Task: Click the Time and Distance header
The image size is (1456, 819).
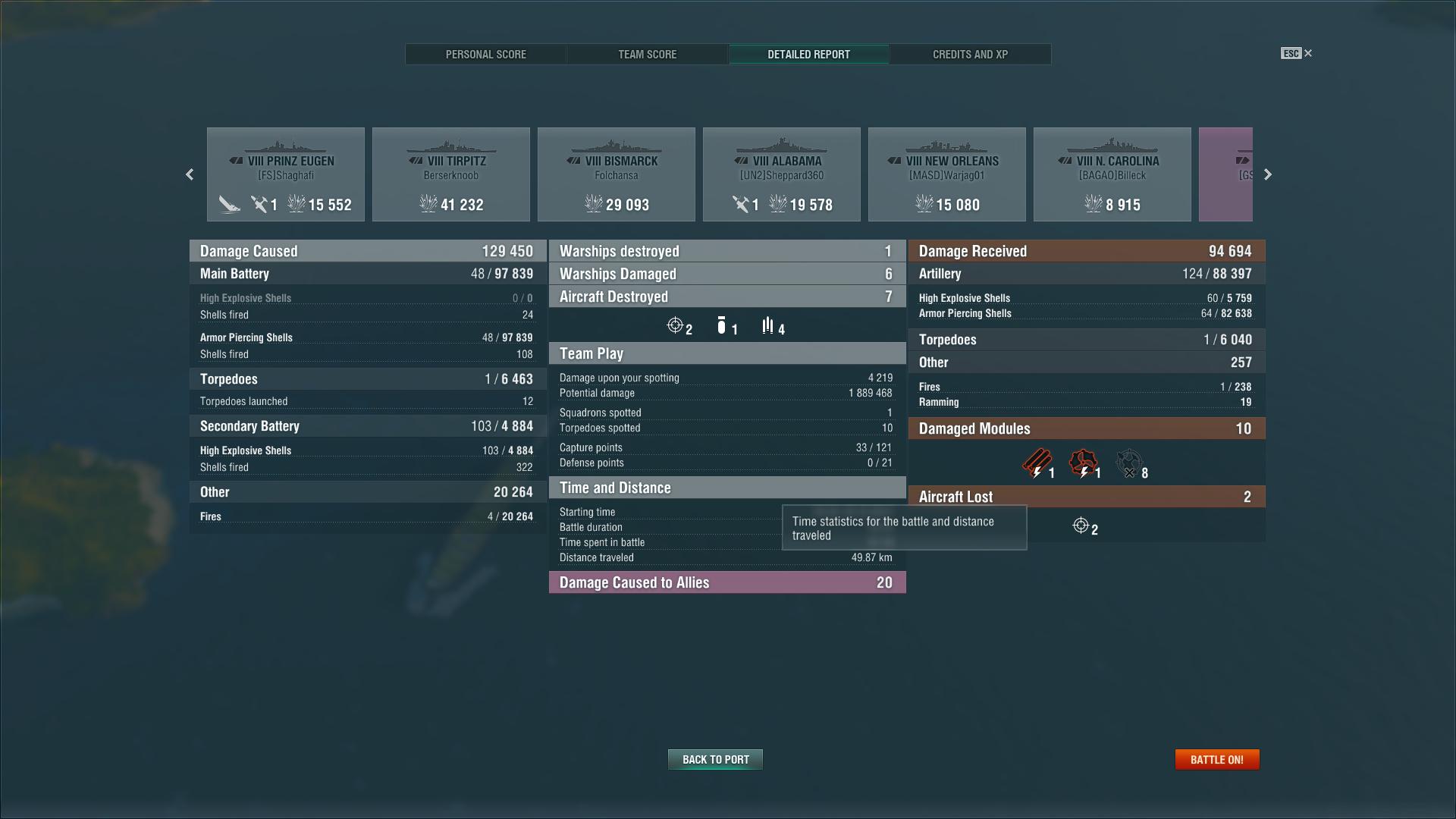Action: (727, 488)
